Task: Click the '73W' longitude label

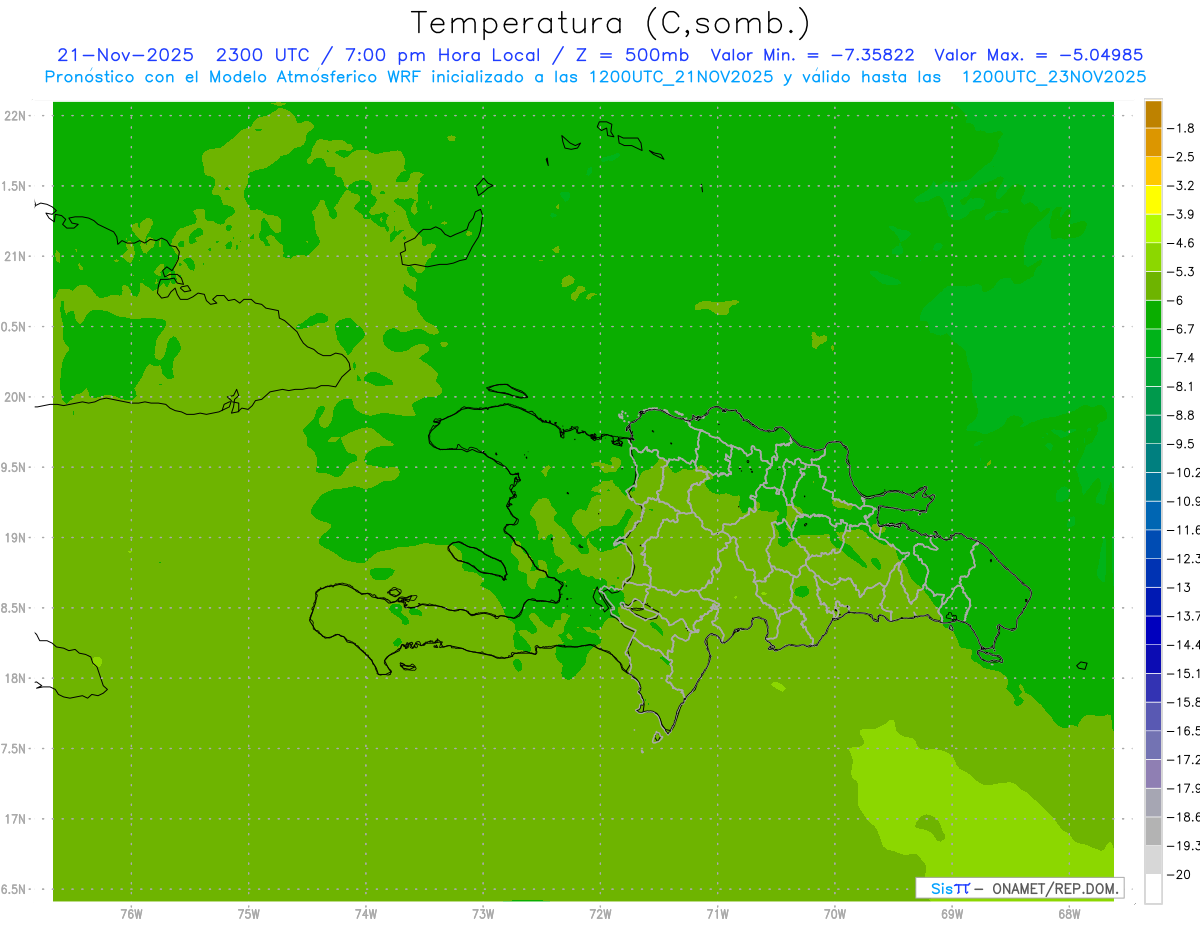Action: 483,914
